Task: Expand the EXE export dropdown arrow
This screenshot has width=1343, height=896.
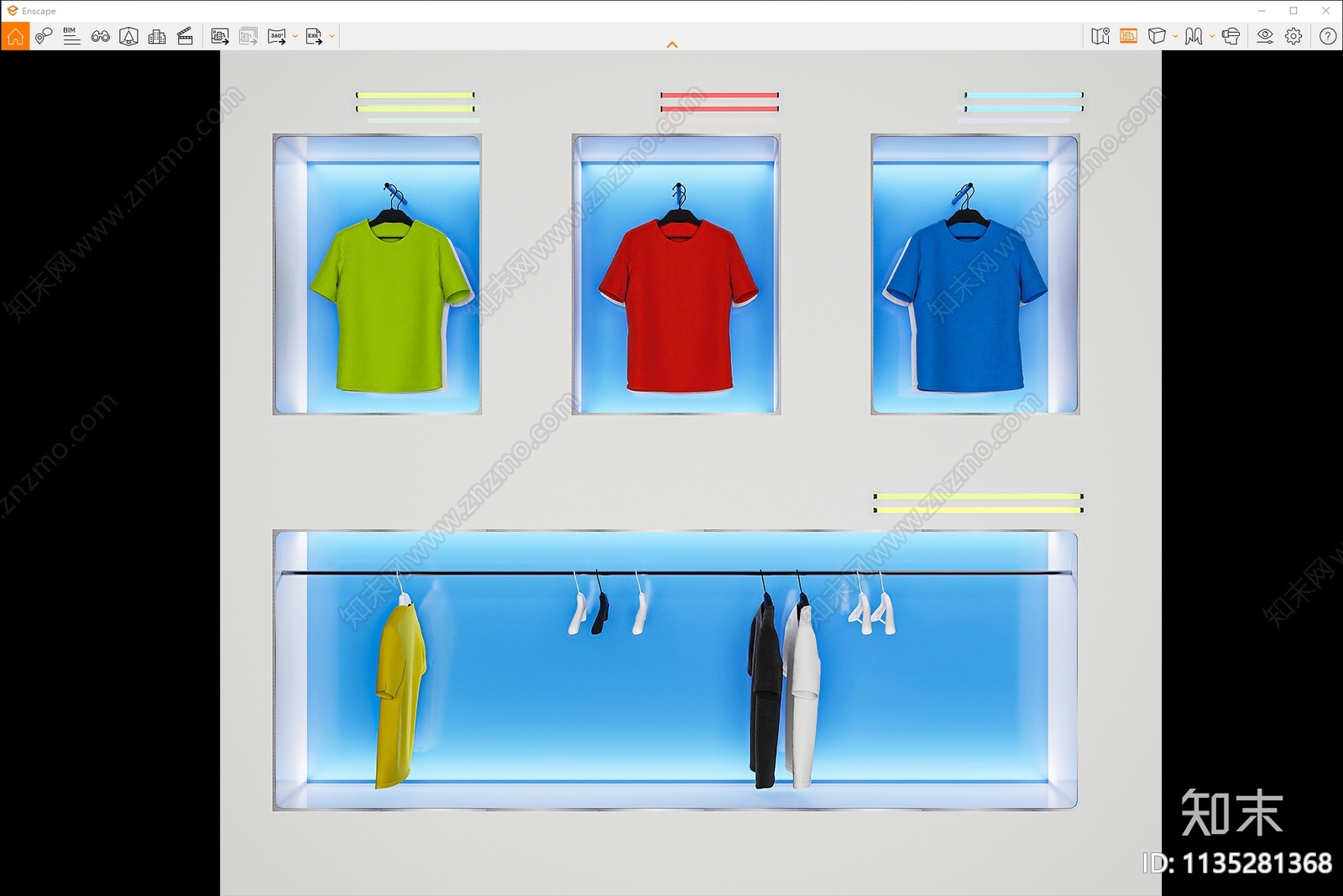Action: pos(332,36)
